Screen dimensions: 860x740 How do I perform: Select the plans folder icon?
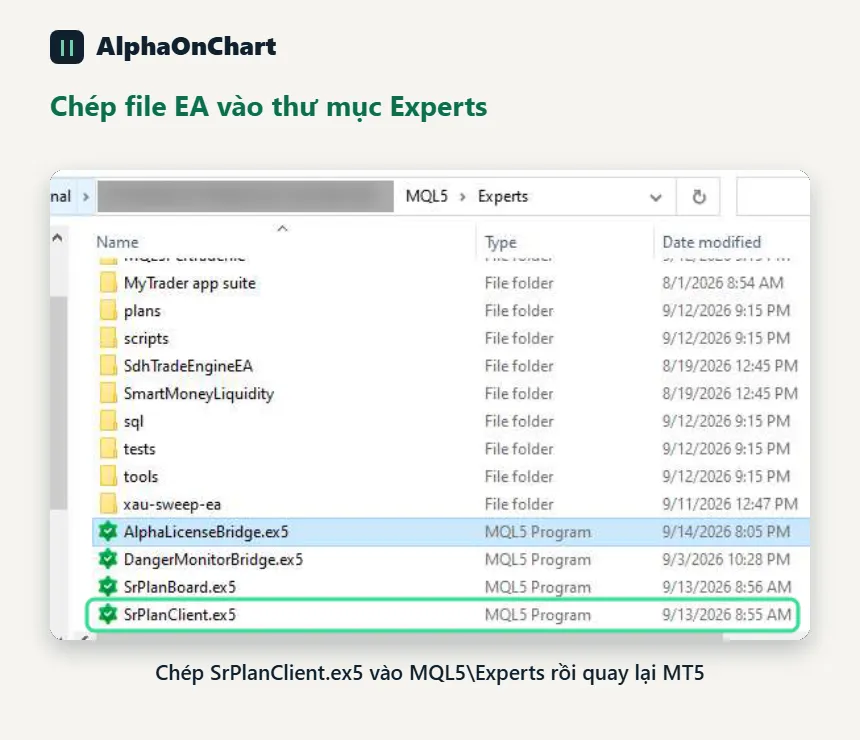click(109, 311)
